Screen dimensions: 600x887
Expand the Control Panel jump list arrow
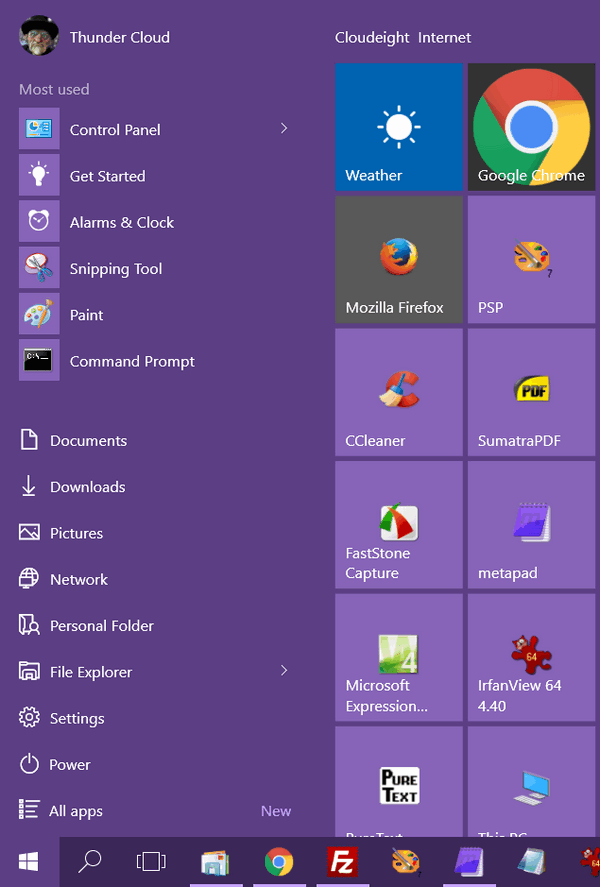(x=284, y=129)
